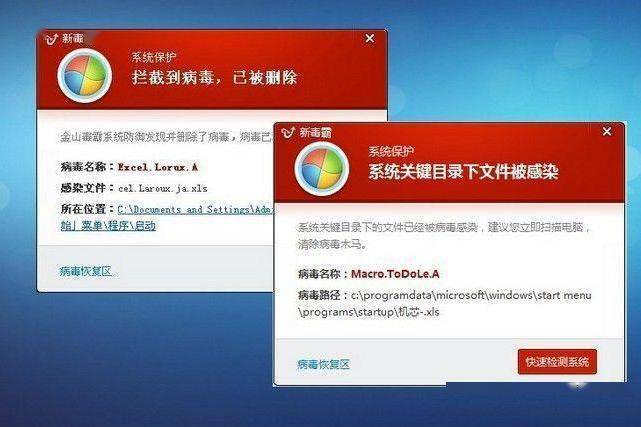Click the Windows shield icon beside 系统关键目录下文件被感染
The height and width of the screenshot is (427, 641).
tap(322, 169)
